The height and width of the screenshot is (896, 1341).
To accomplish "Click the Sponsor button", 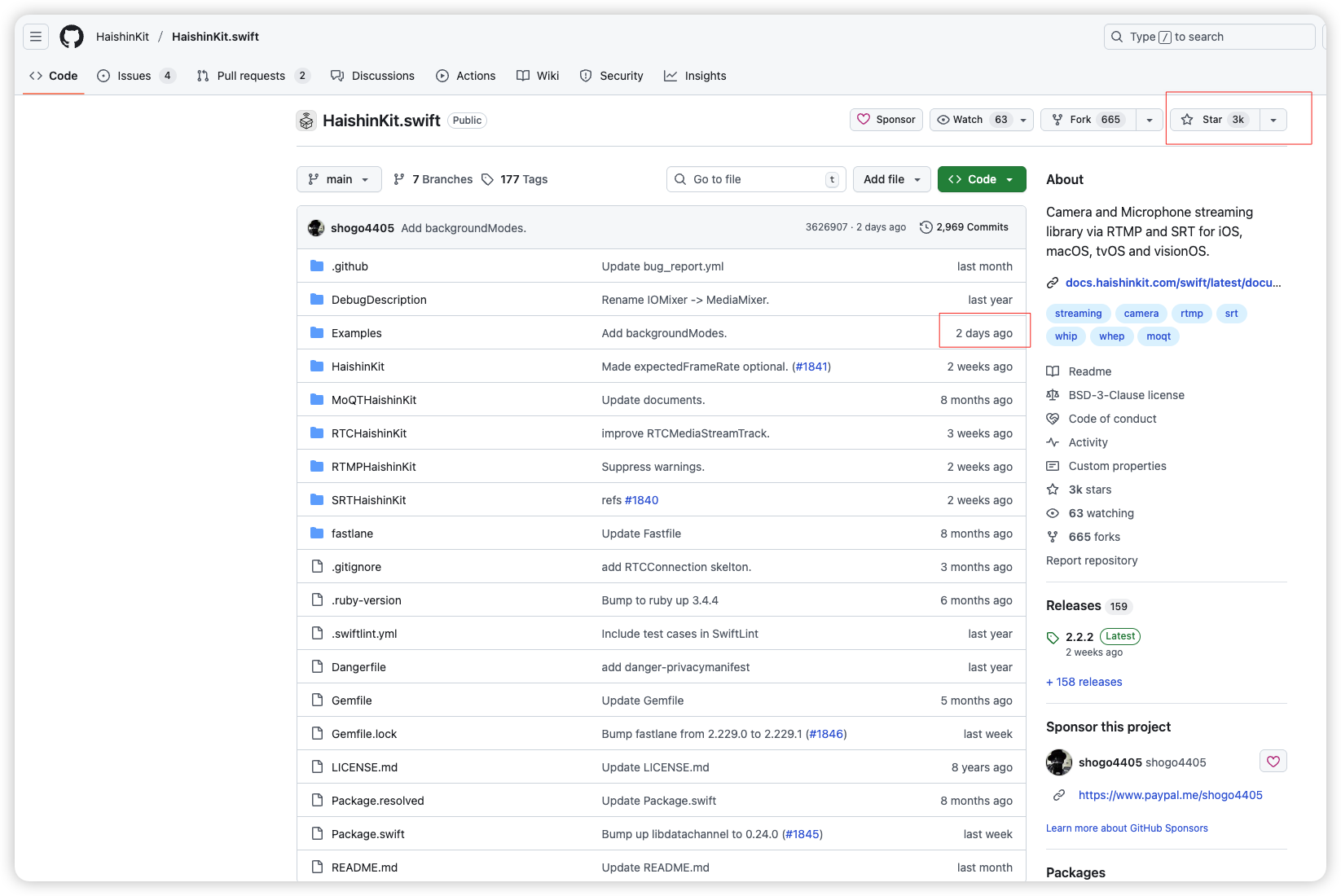I will pos(886,120).
